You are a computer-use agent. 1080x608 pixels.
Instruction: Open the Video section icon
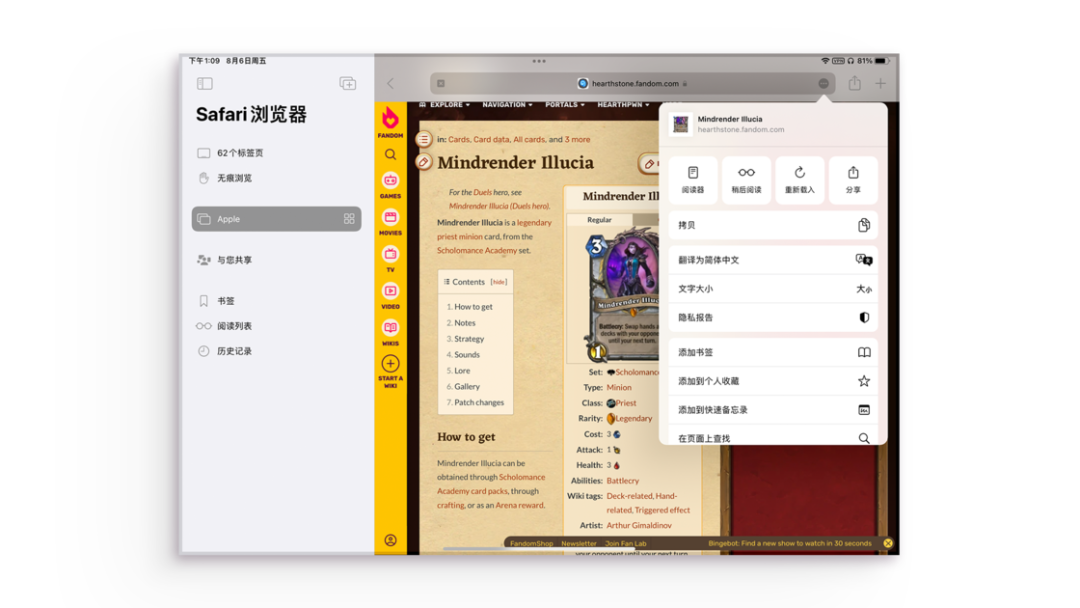point(391,291)
